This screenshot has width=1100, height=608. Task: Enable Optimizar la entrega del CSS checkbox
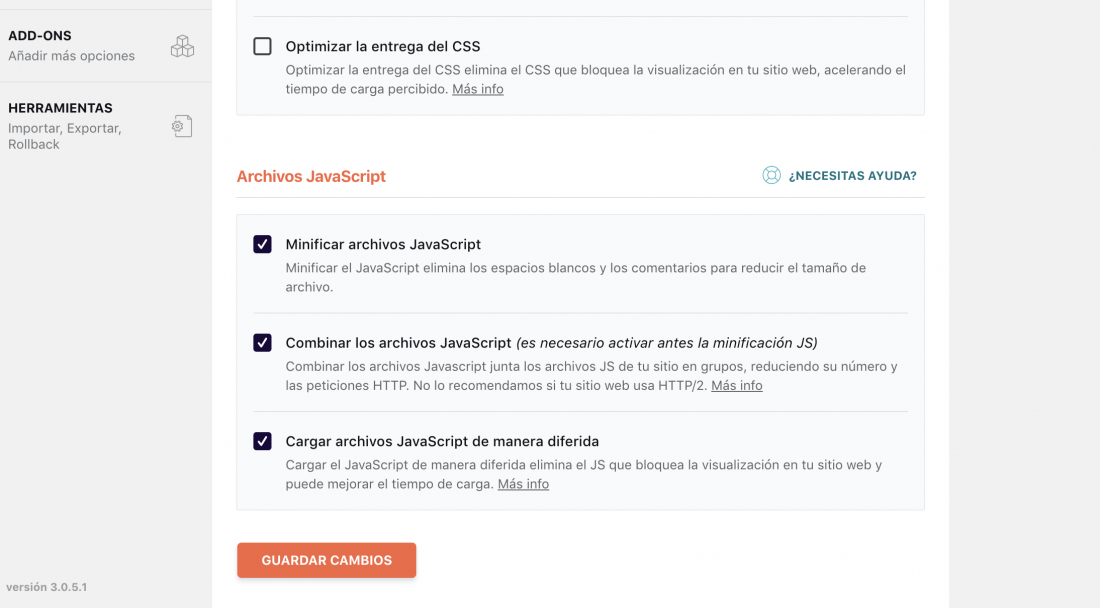point(262,46)
